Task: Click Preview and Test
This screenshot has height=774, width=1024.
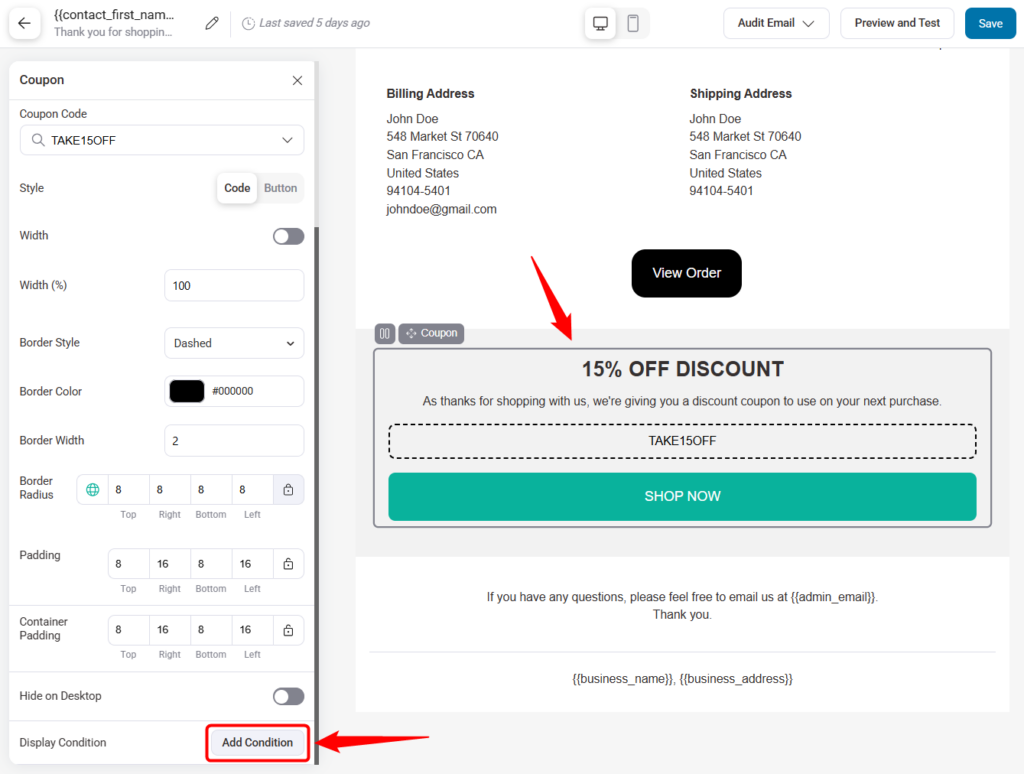Action: pyautogui.click(x=897, y=22)
